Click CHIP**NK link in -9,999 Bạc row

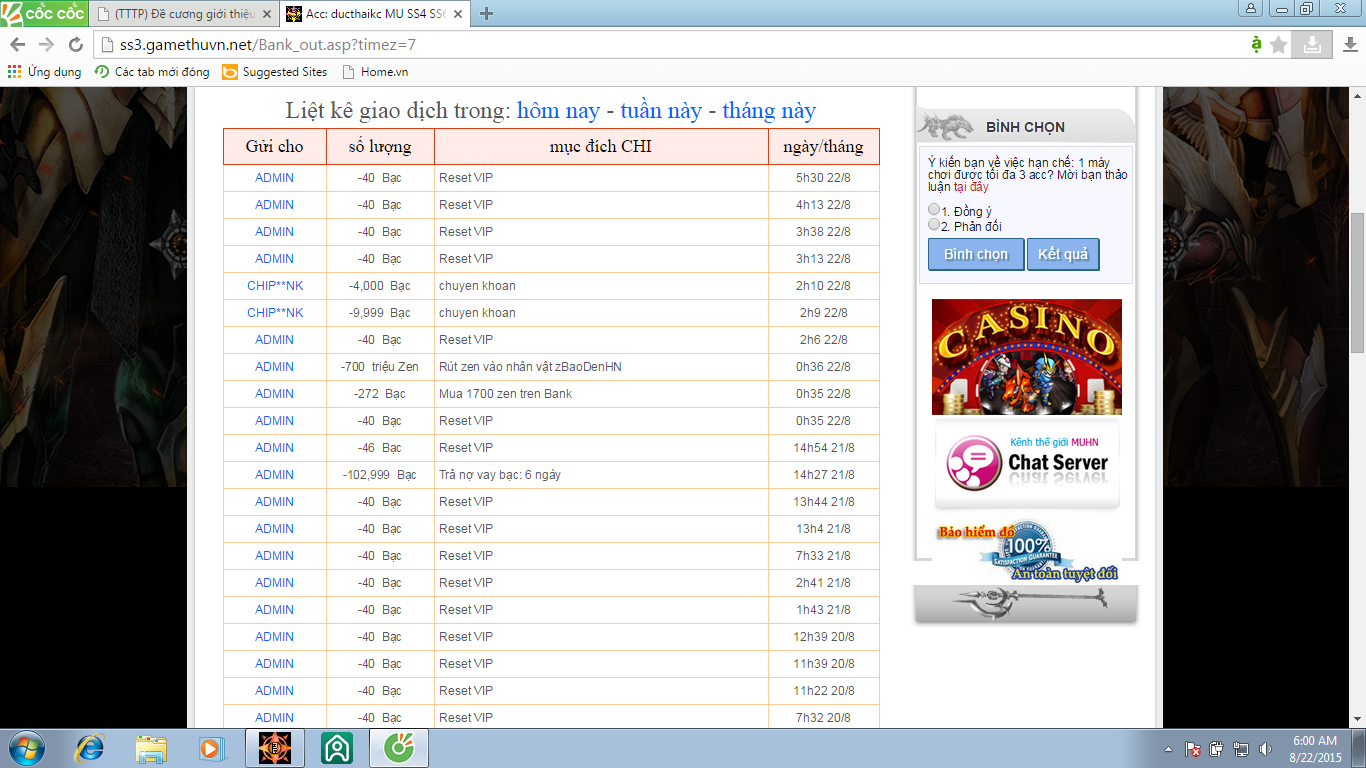tap(275, 313)
